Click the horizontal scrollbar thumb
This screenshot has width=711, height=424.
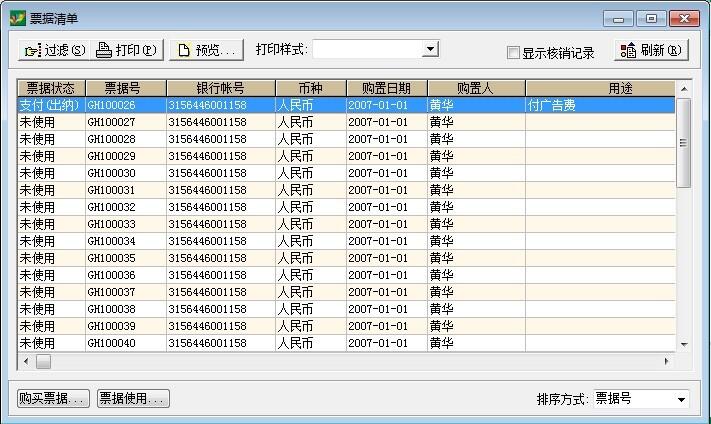pyautogui.click(x=43, y=361)
